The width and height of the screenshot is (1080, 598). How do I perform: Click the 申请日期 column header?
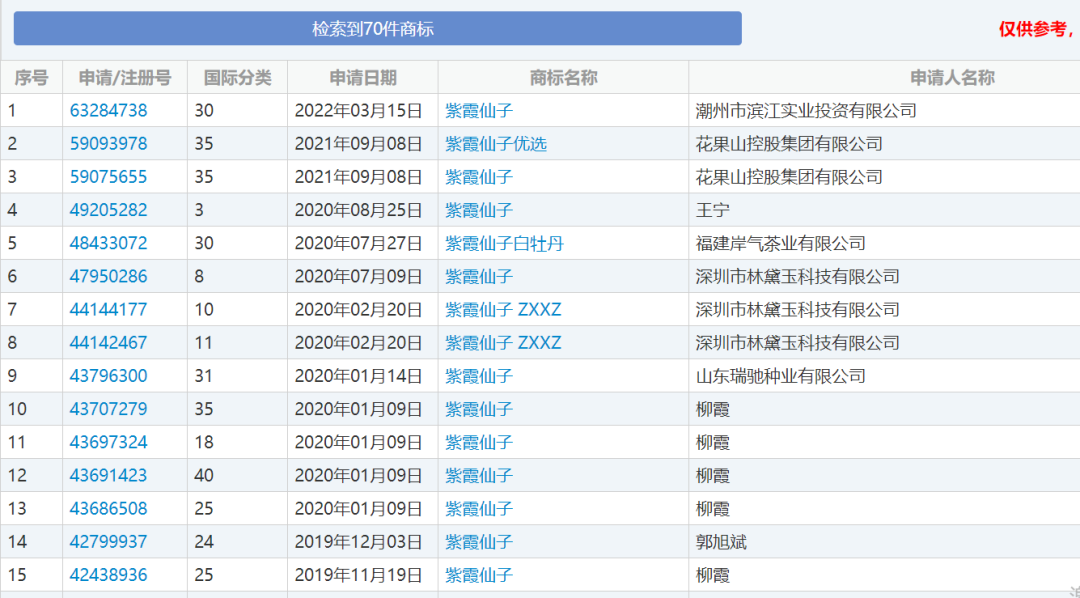363,77
